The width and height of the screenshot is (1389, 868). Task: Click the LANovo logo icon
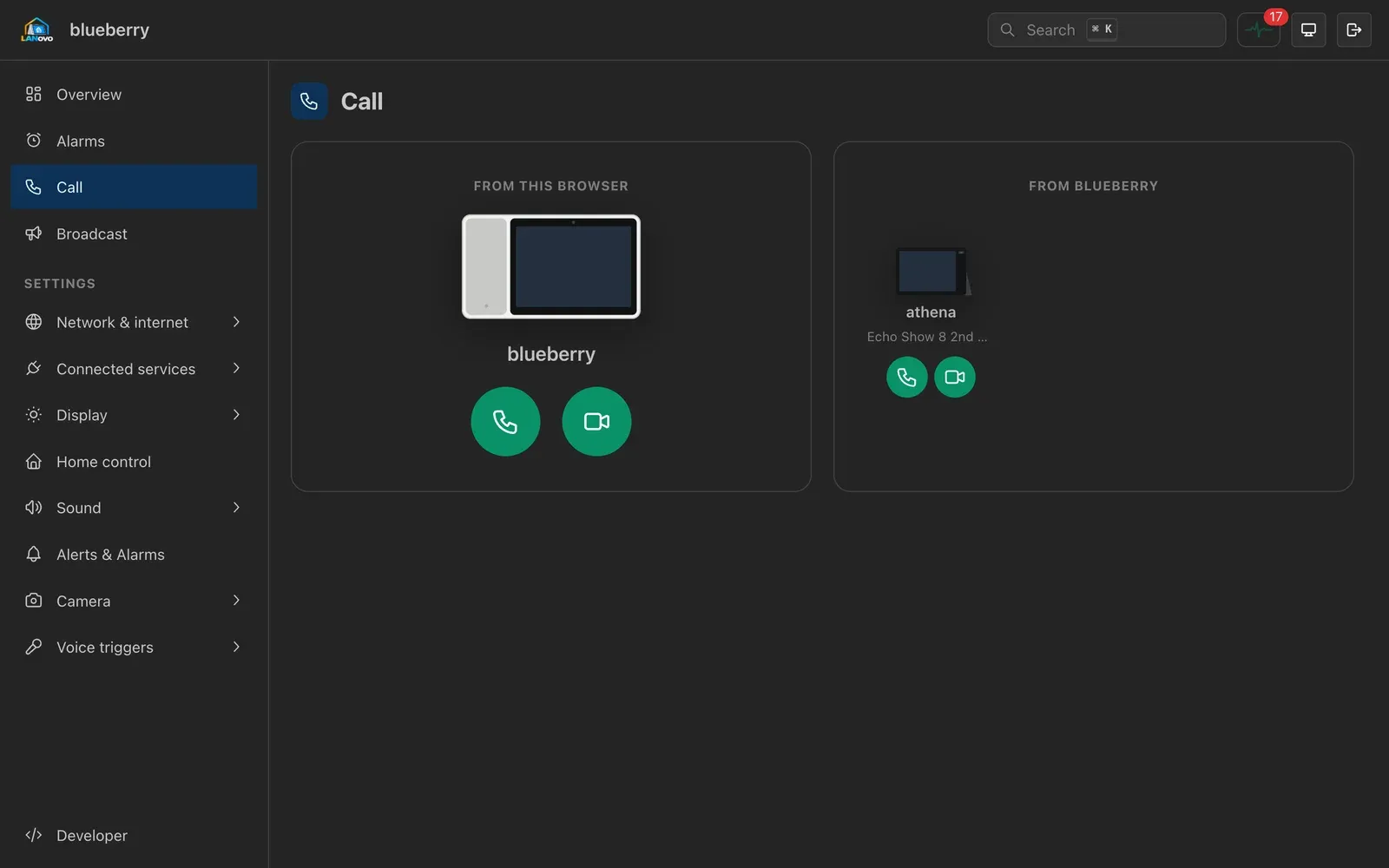[36, 30]
